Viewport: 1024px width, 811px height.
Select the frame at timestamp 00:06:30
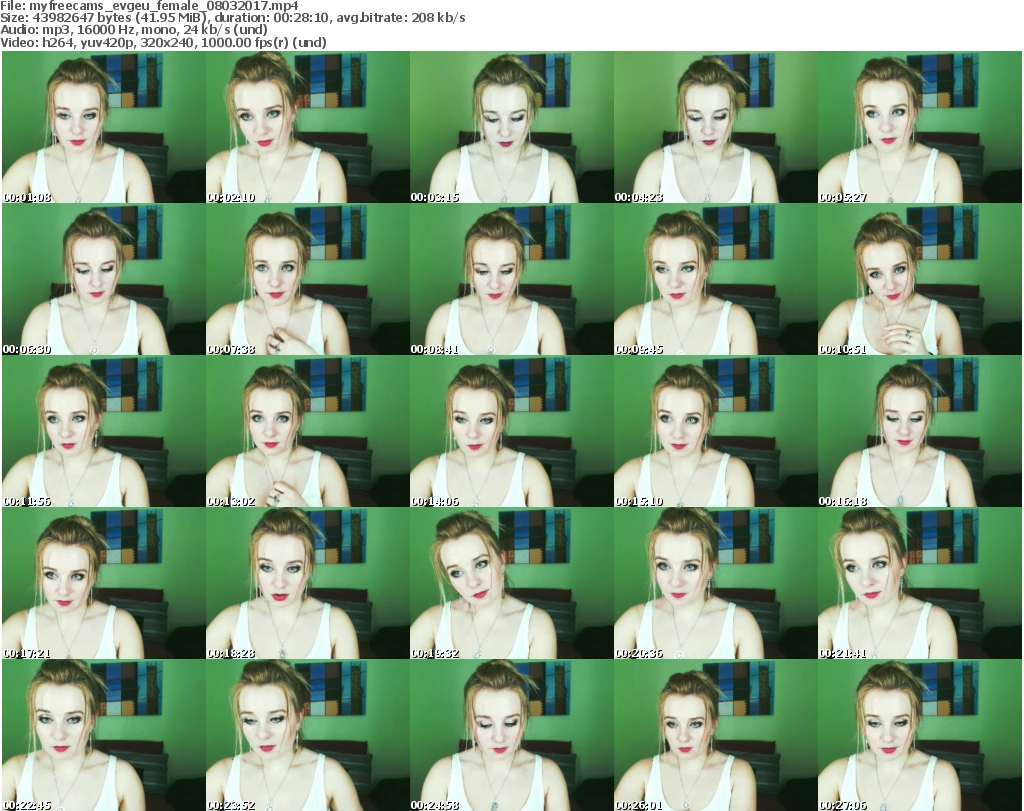point(104,279)
